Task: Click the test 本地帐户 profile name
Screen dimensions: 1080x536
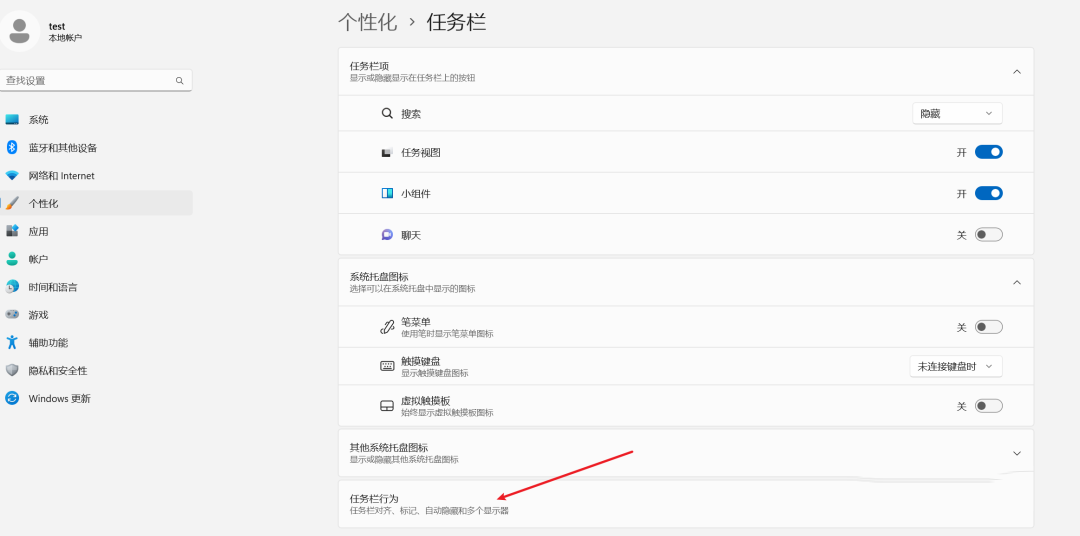Action: pos(65,32)
